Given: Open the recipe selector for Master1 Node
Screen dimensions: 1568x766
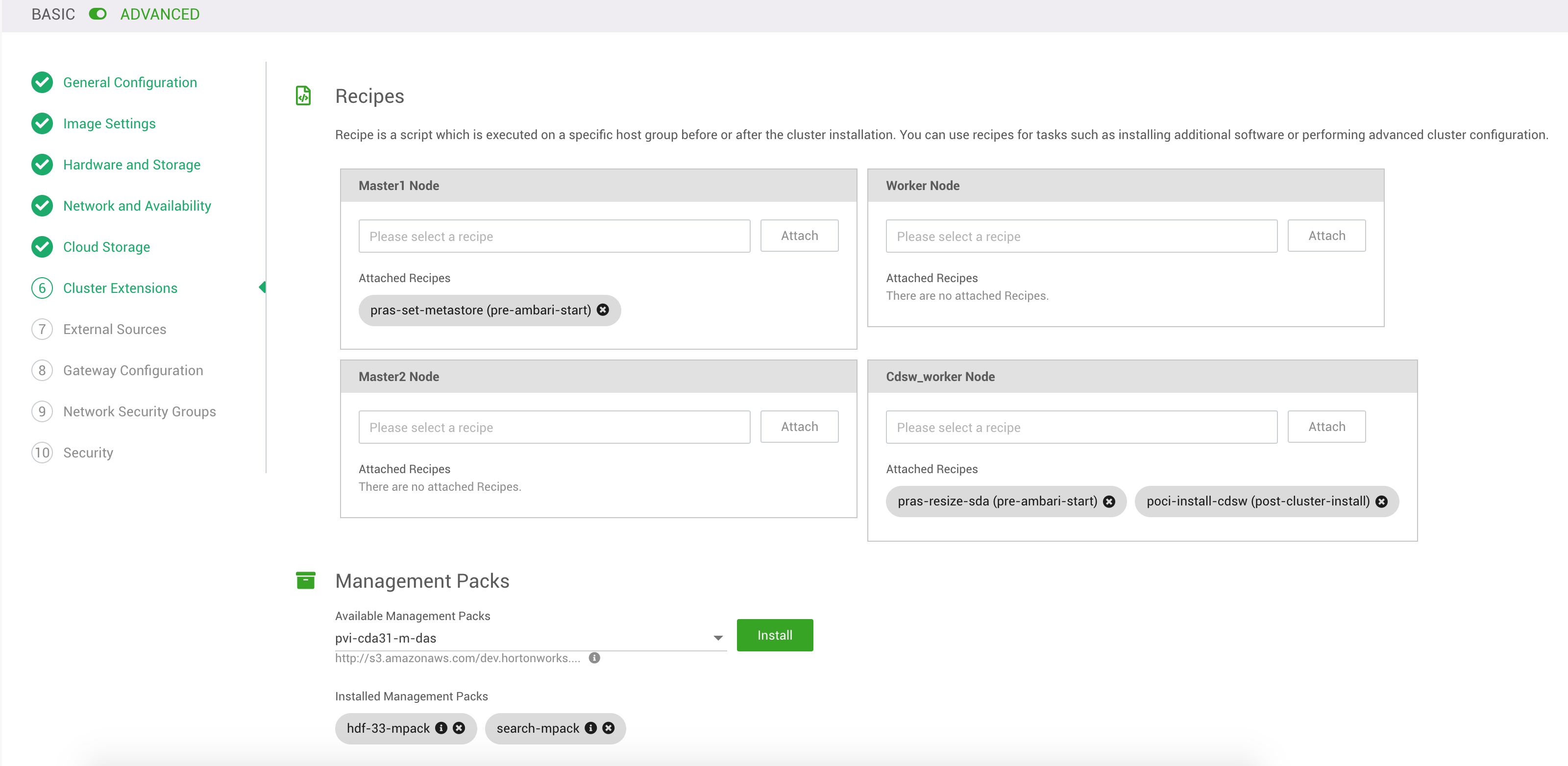Looking at the screenshot, I should coord(553,236).
